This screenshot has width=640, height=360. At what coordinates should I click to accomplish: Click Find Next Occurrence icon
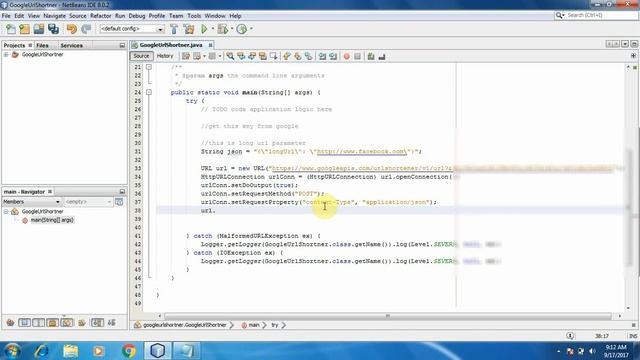[252, 56]
